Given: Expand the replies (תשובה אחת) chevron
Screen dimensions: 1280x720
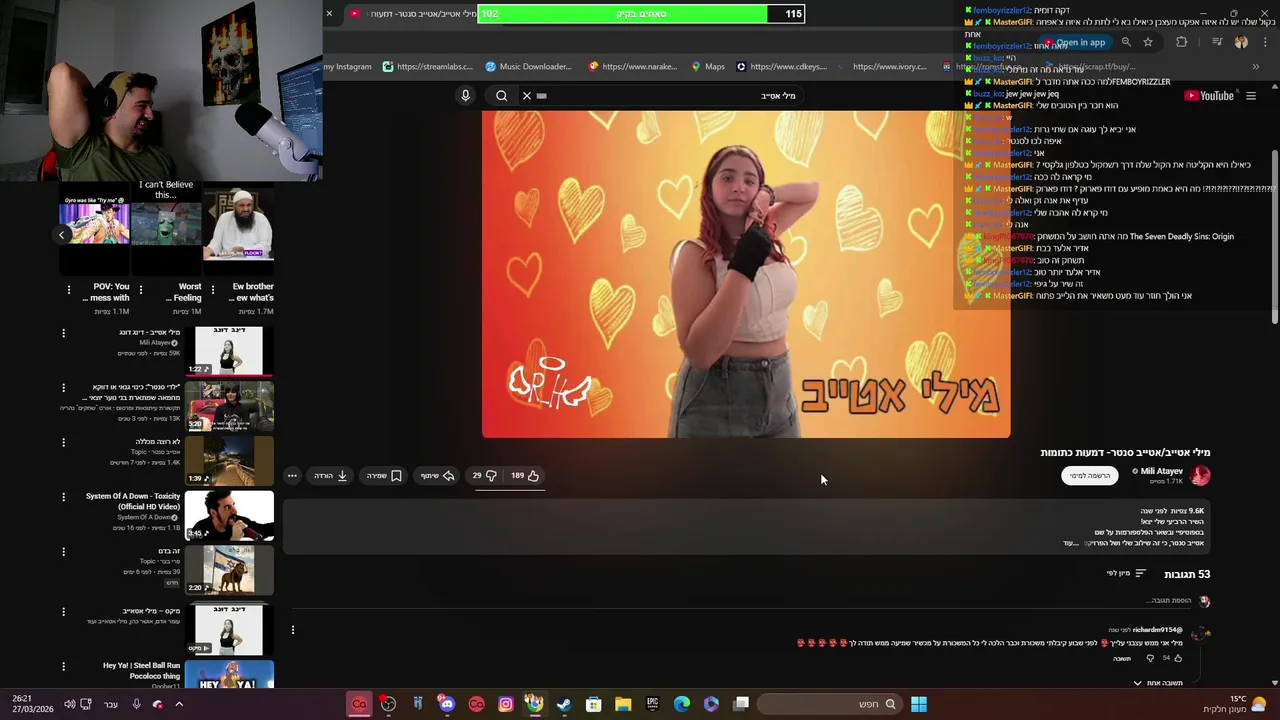Looking at the screenshot, I should coord(1137,683).
